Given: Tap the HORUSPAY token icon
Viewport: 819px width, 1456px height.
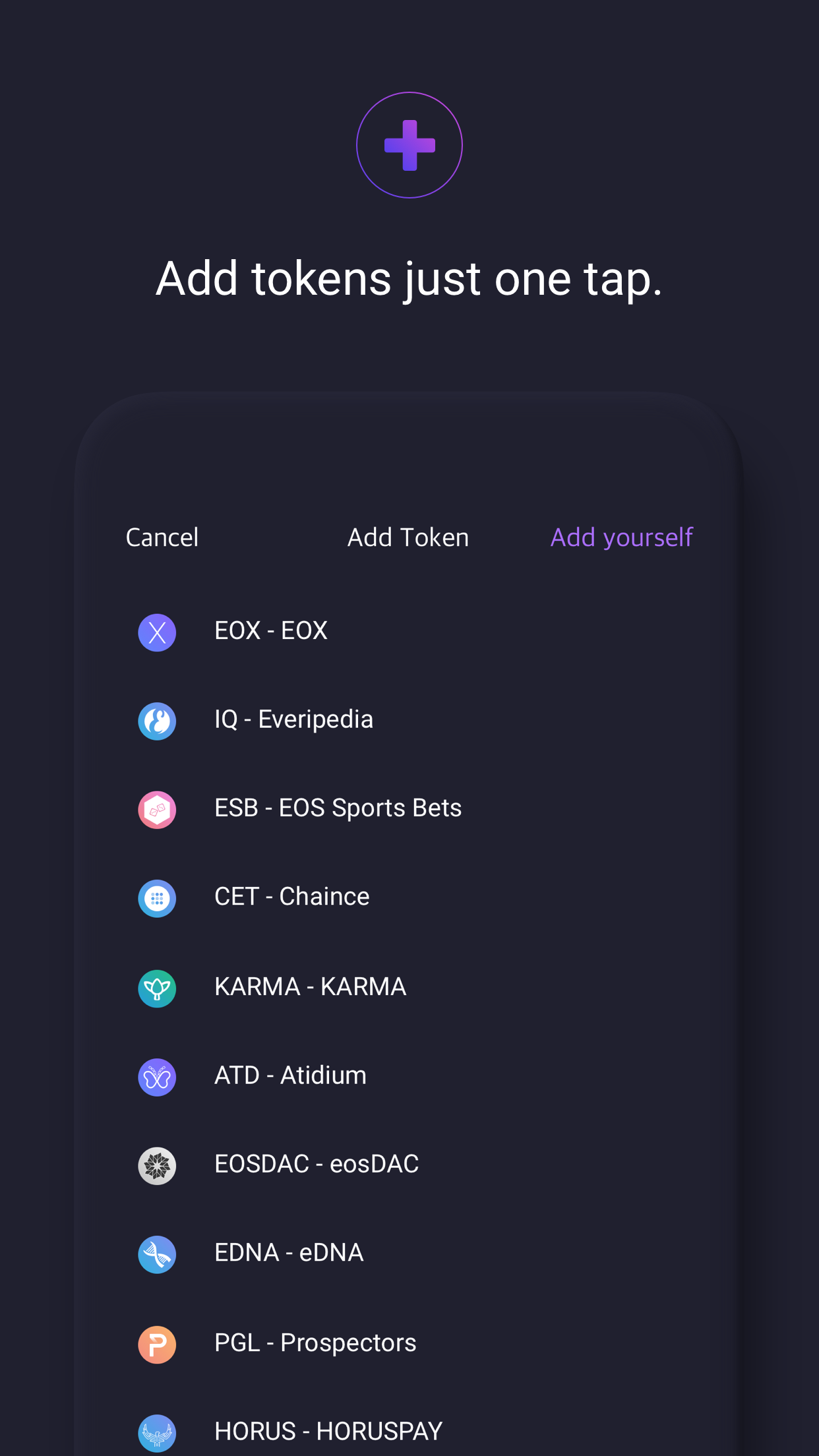Looking at the screenshot, I should 157,1433.
